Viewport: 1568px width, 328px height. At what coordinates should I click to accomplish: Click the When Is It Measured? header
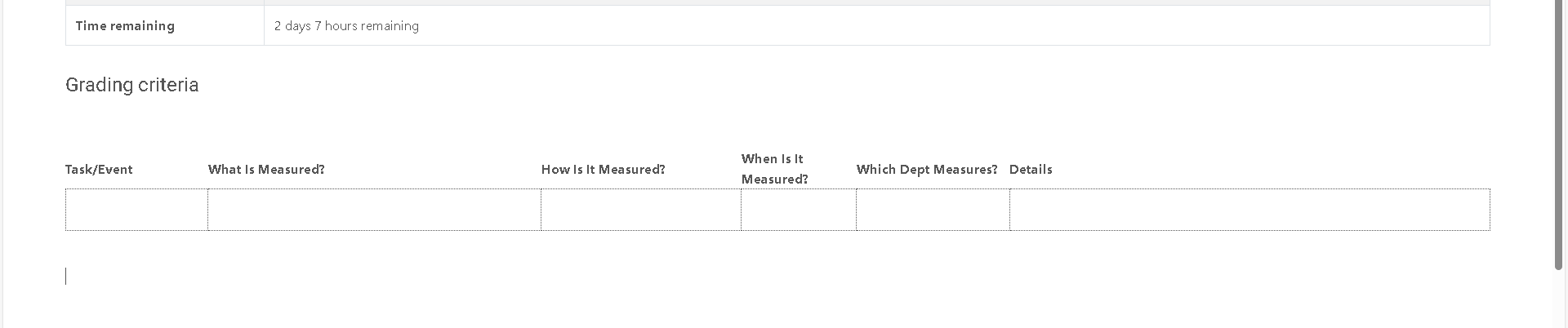coord(774,169)
